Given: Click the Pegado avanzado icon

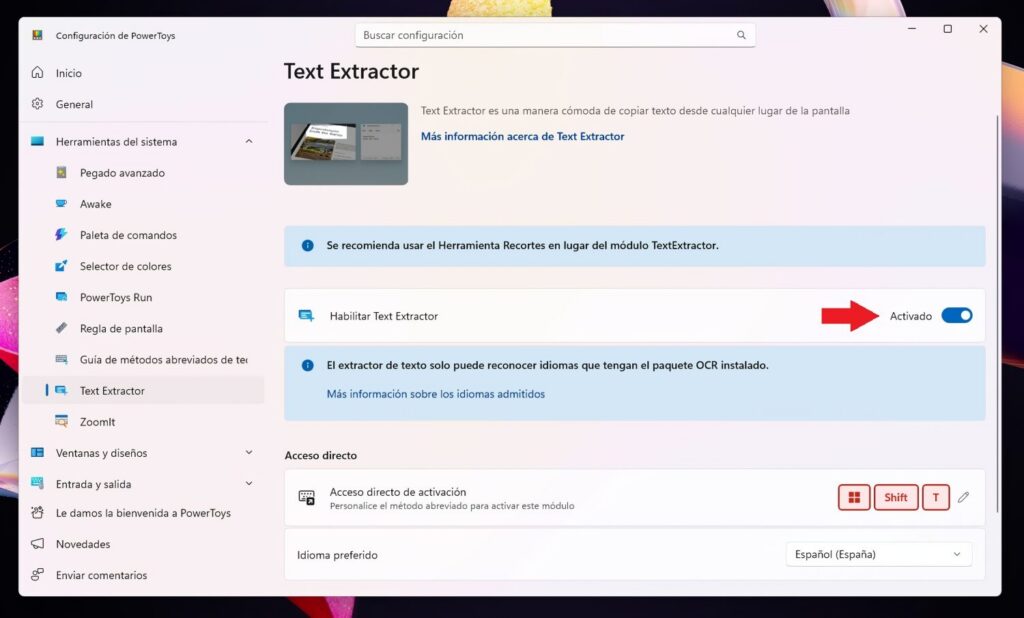Looking at the screenshot, I should [x=61, y=173].
